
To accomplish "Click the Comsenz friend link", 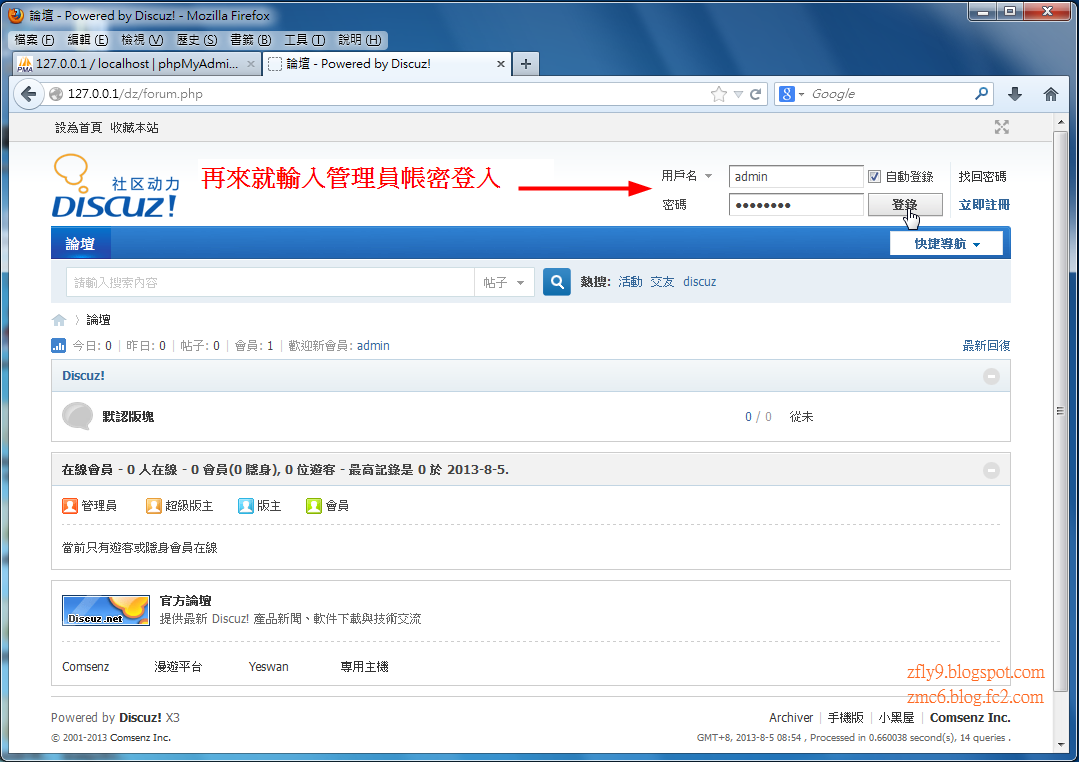I will 85,666.
